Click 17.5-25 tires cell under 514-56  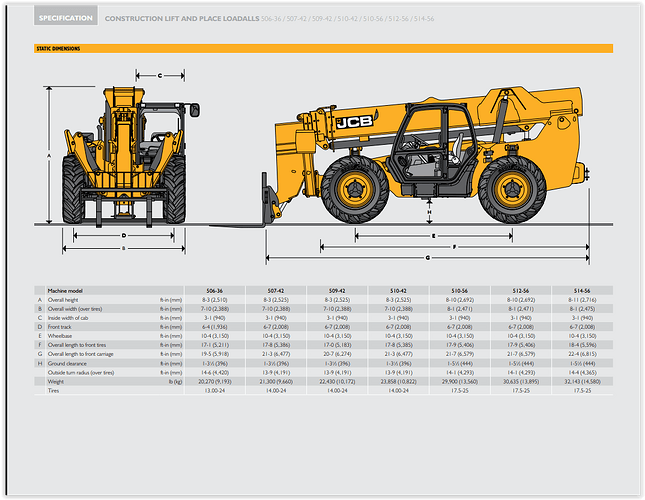pos(582,391)
